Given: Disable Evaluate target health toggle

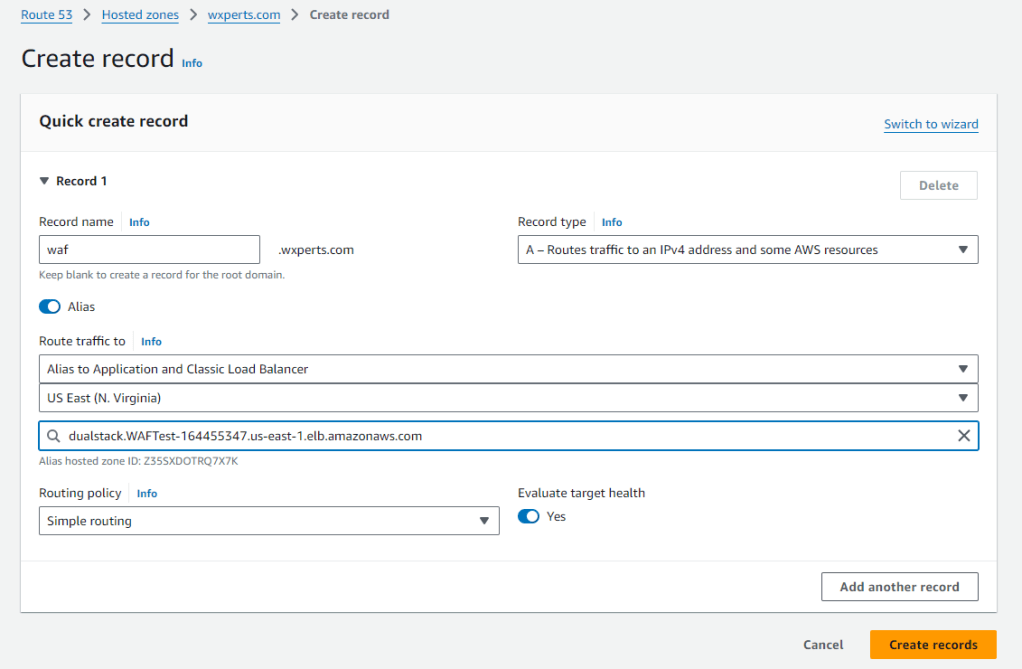Looking at the screenshot, I should [529, 516].
